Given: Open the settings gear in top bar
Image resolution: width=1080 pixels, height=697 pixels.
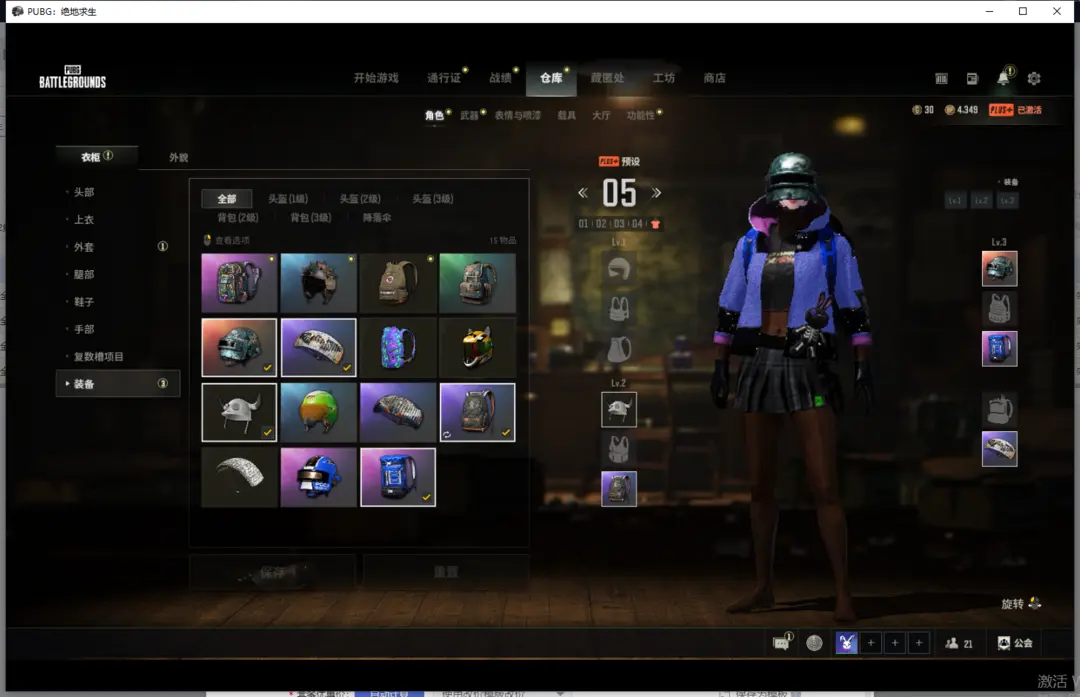Looking at the screenshot, I should (x=1033, y=79).
